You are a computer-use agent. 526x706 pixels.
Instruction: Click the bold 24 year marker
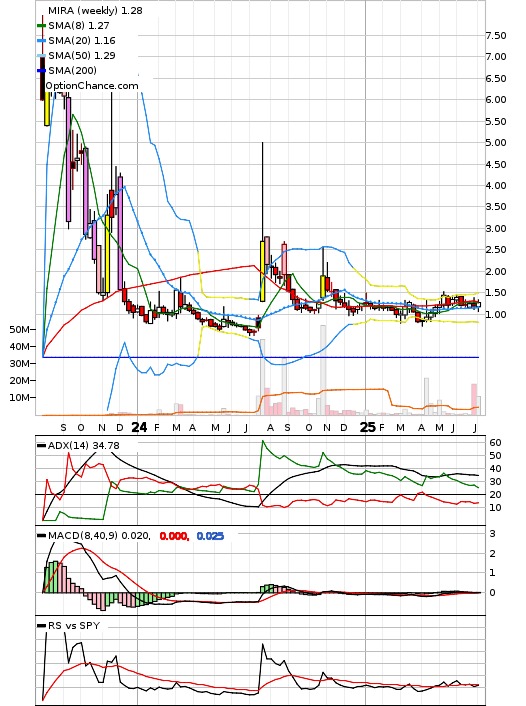(139, 427)
